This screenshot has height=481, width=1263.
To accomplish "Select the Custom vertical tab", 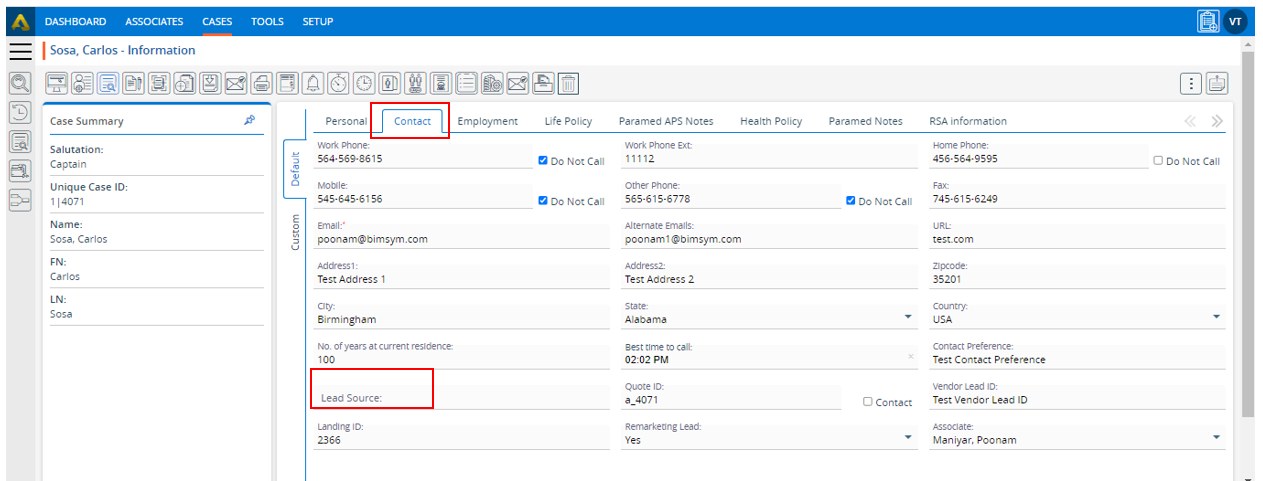I will 295,232.
